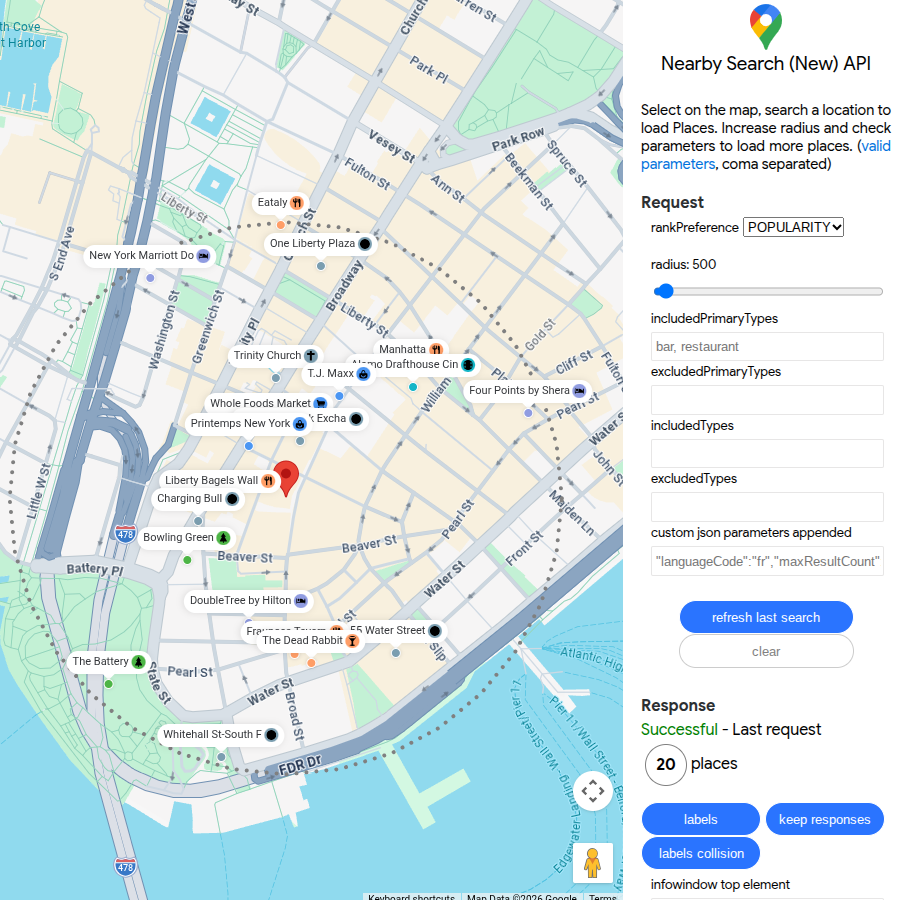
Task: Open the DoubleTree by Hilton marker
Action: (248, 601)
